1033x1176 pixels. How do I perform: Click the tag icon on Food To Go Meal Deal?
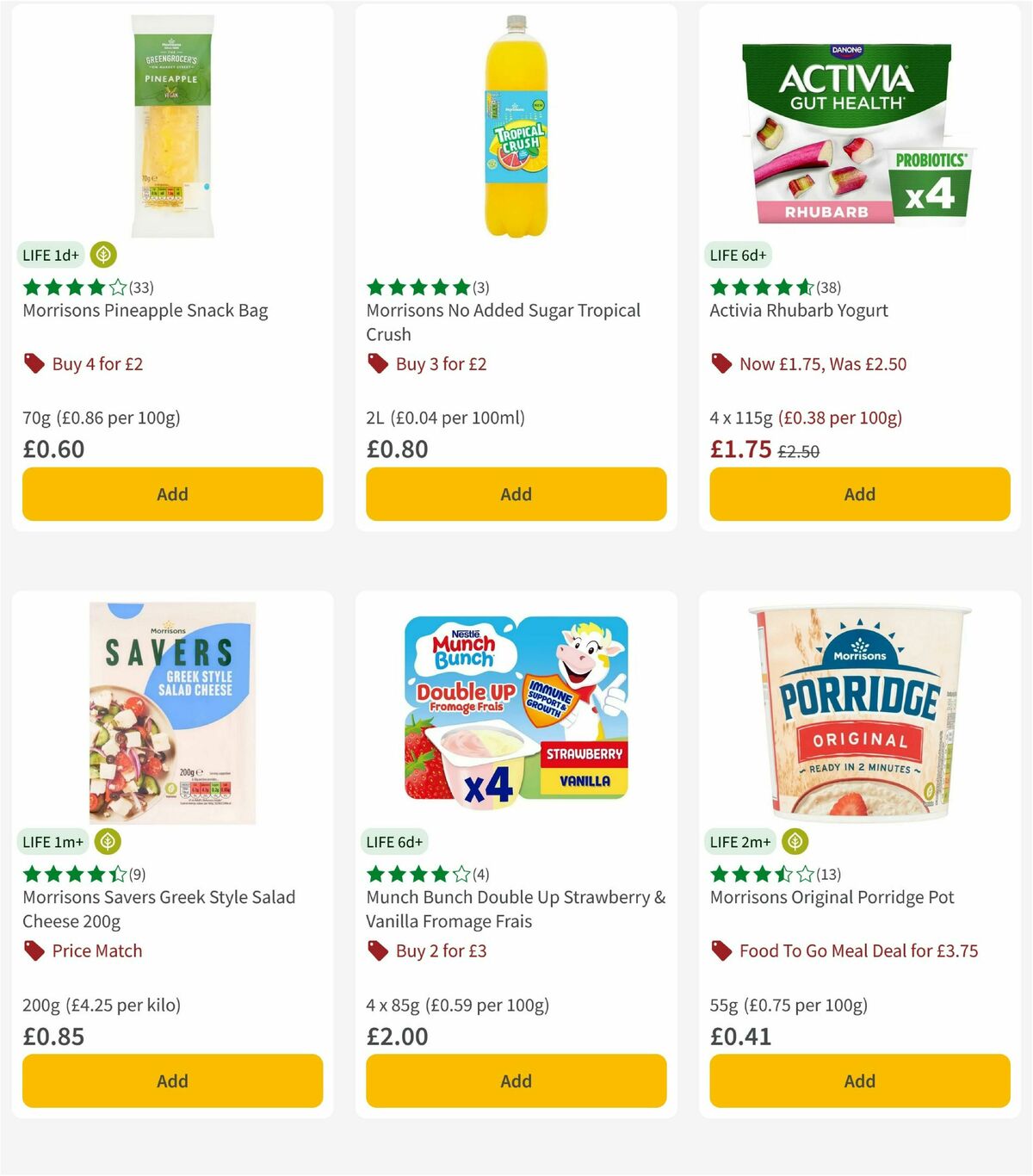click(721, 950)
